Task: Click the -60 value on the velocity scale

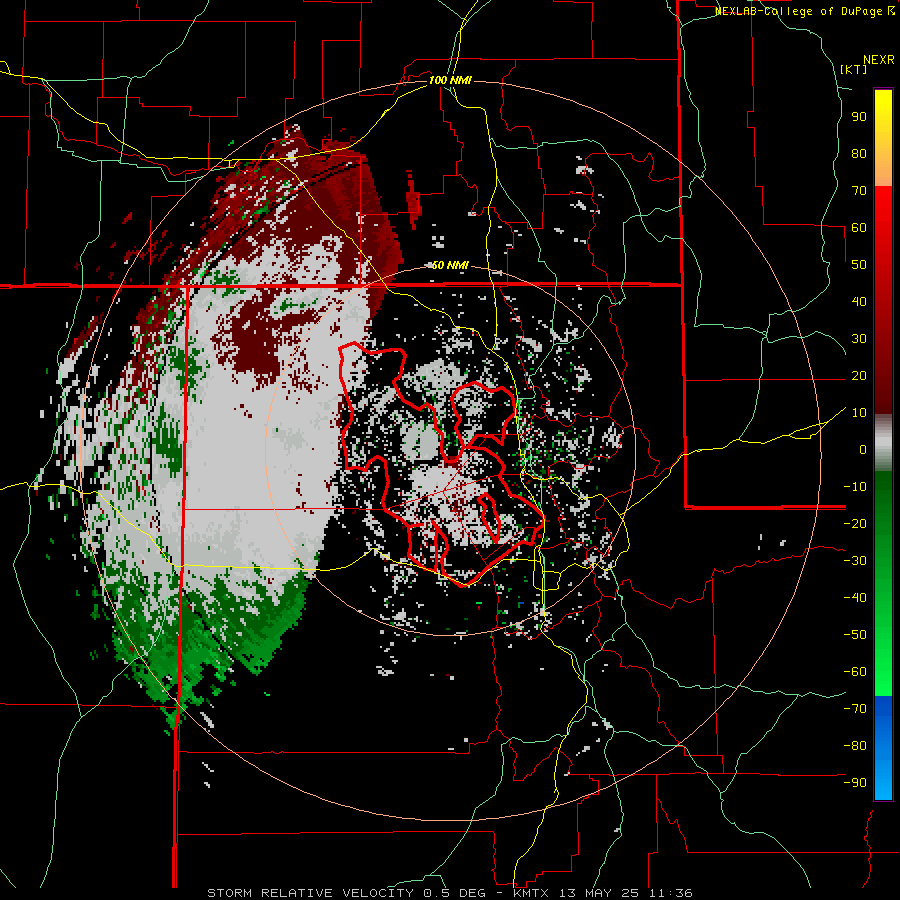Action: tap(855, 672)
